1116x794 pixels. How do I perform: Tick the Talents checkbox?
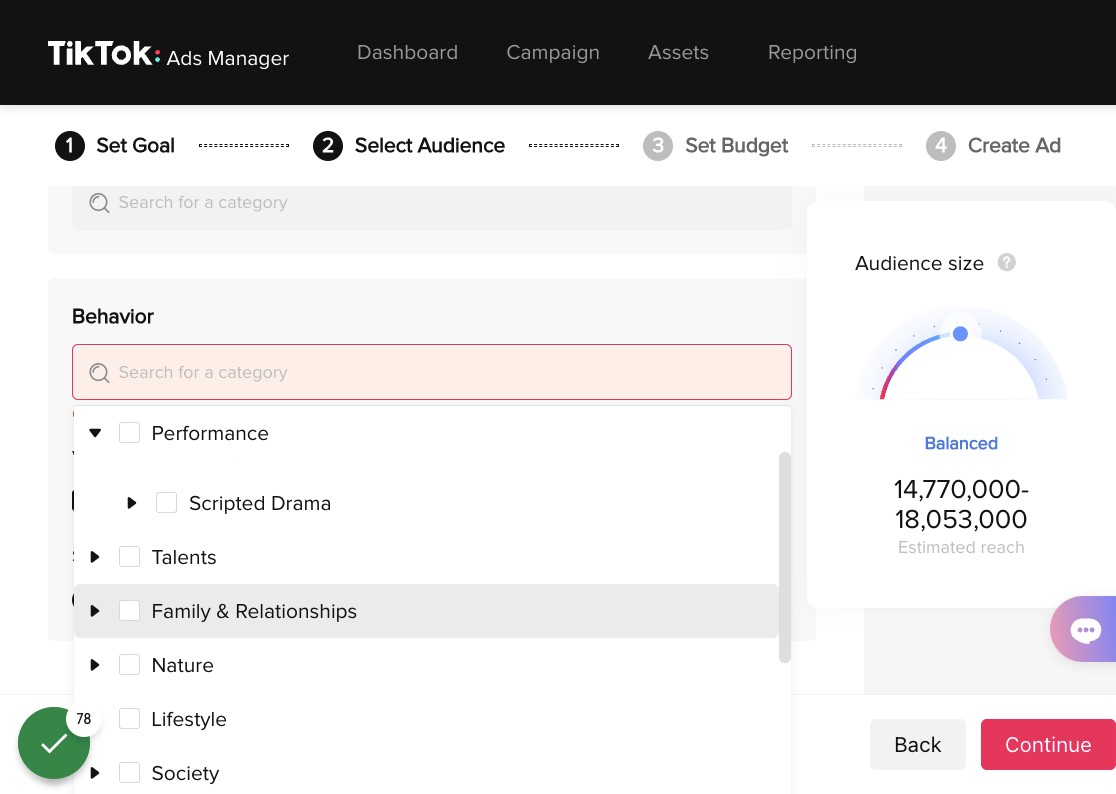[x=130, y=556]
